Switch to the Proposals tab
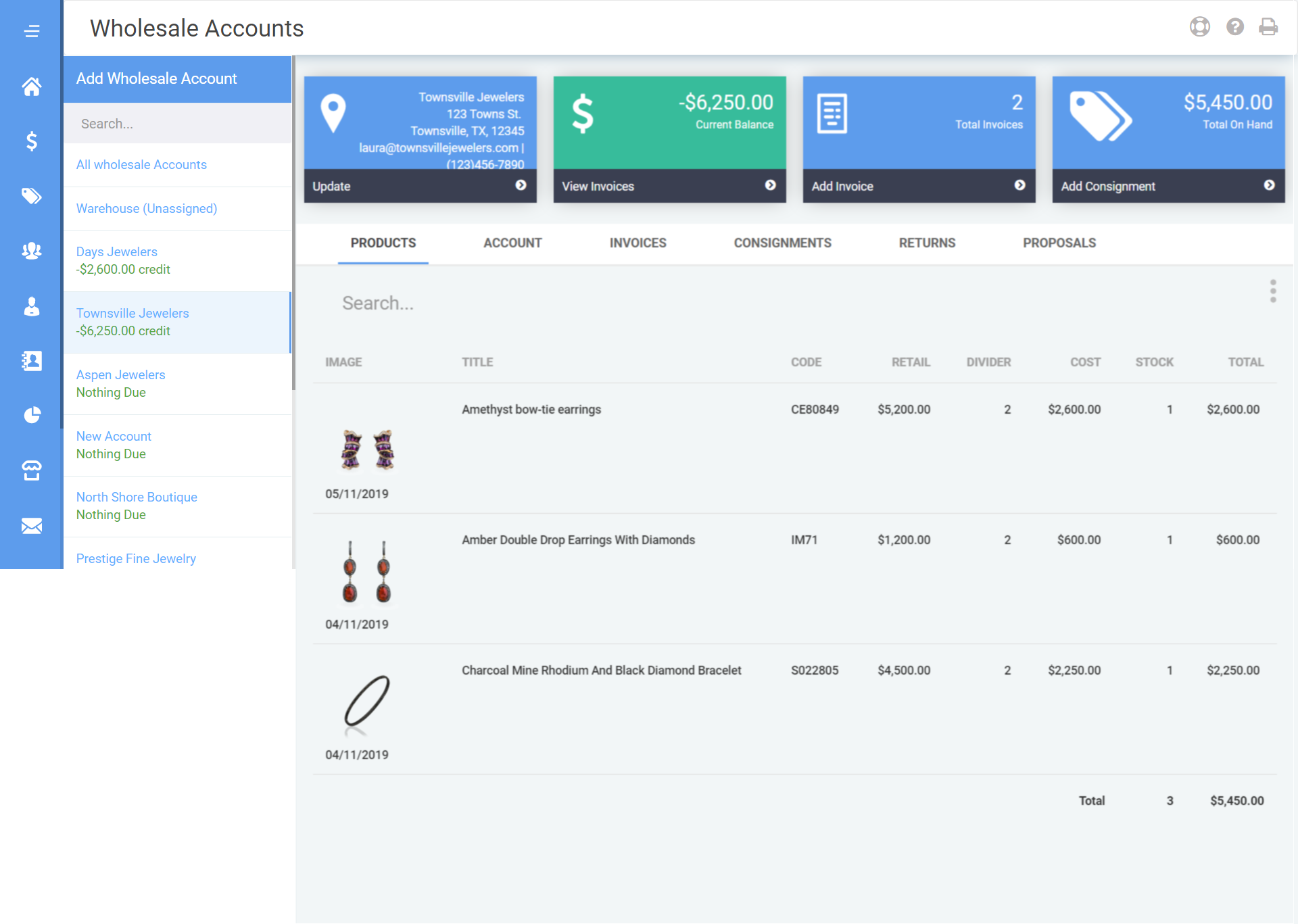This screenshot has width=1298, height=924. tap(1059, 243)
